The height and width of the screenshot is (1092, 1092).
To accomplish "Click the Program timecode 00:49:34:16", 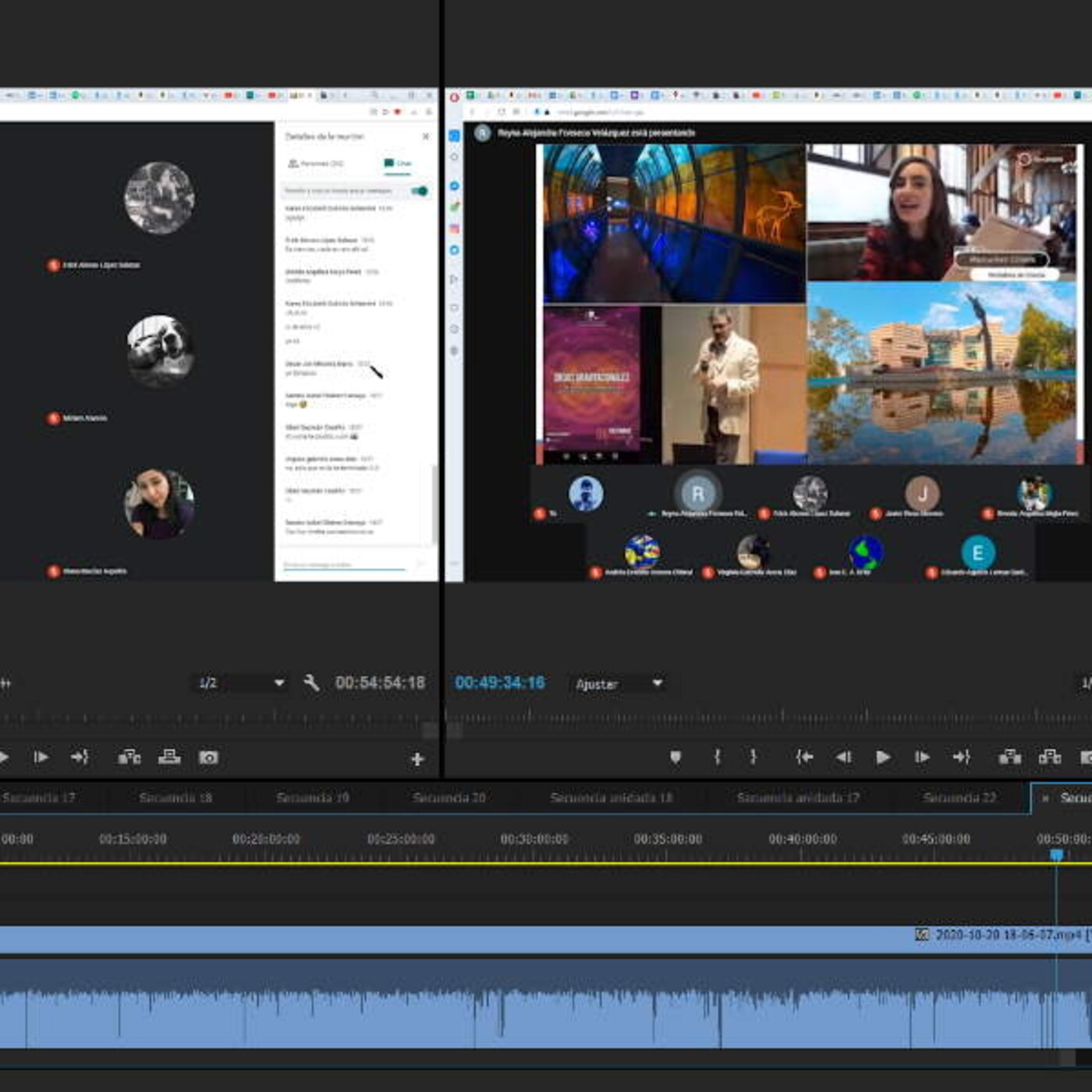I will [x=500, y=683].
